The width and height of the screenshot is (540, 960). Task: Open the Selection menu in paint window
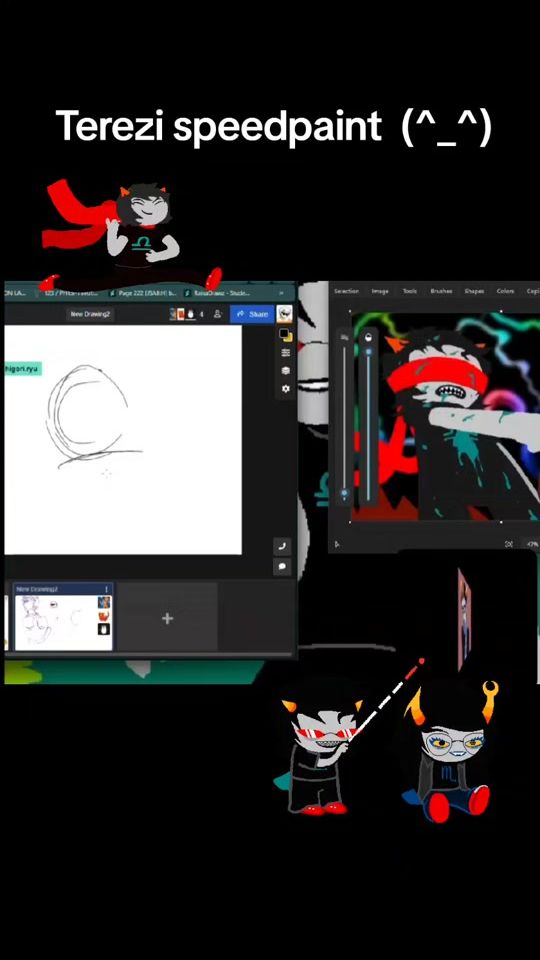coord(347,291)
